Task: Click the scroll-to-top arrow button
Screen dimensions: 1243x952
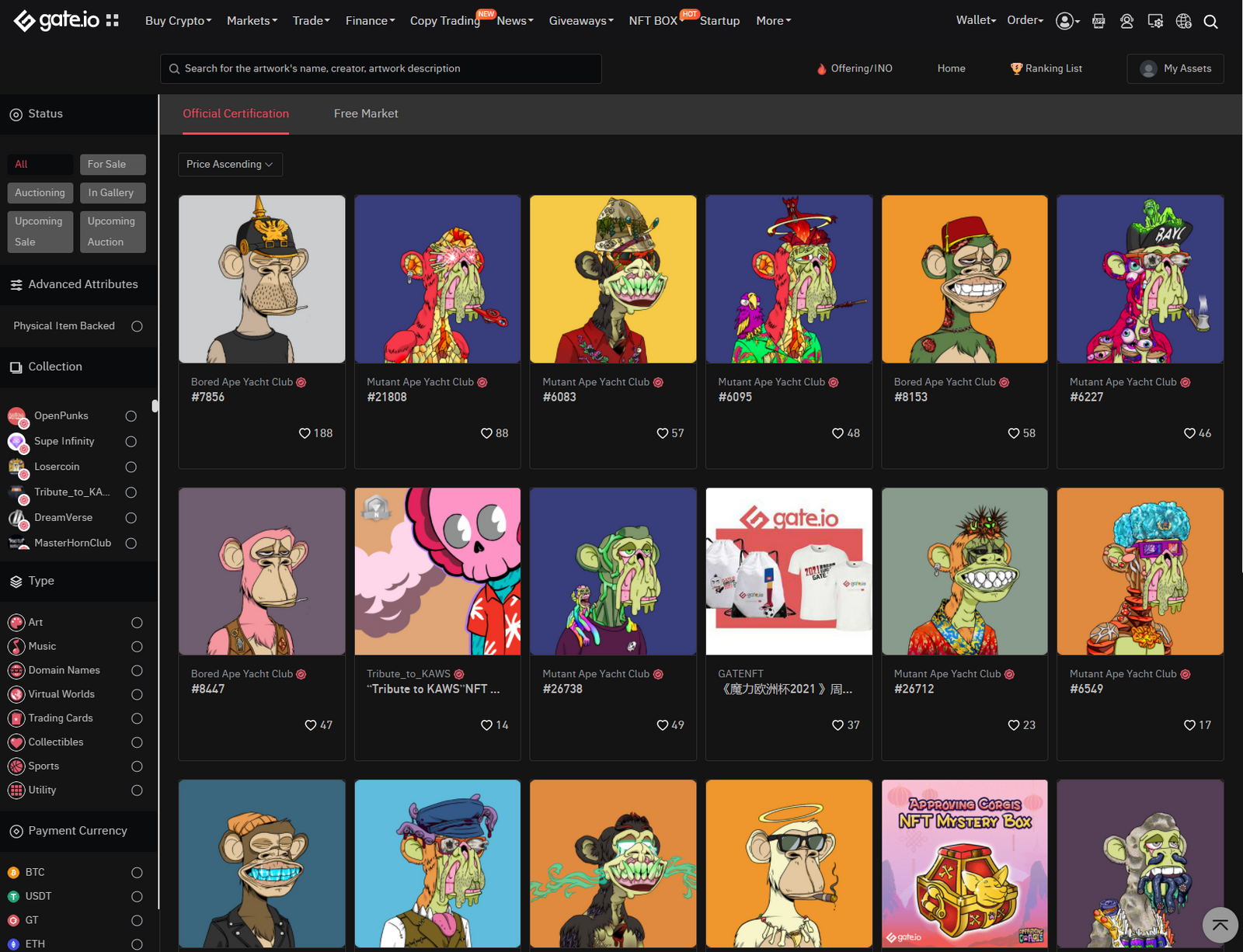Action: [1220, 925]
